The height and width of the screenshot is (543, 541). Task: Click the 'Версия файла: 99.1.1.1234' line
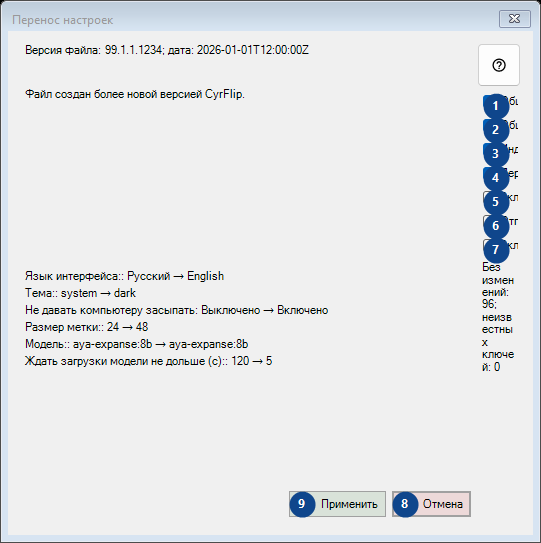click(167, 50)
